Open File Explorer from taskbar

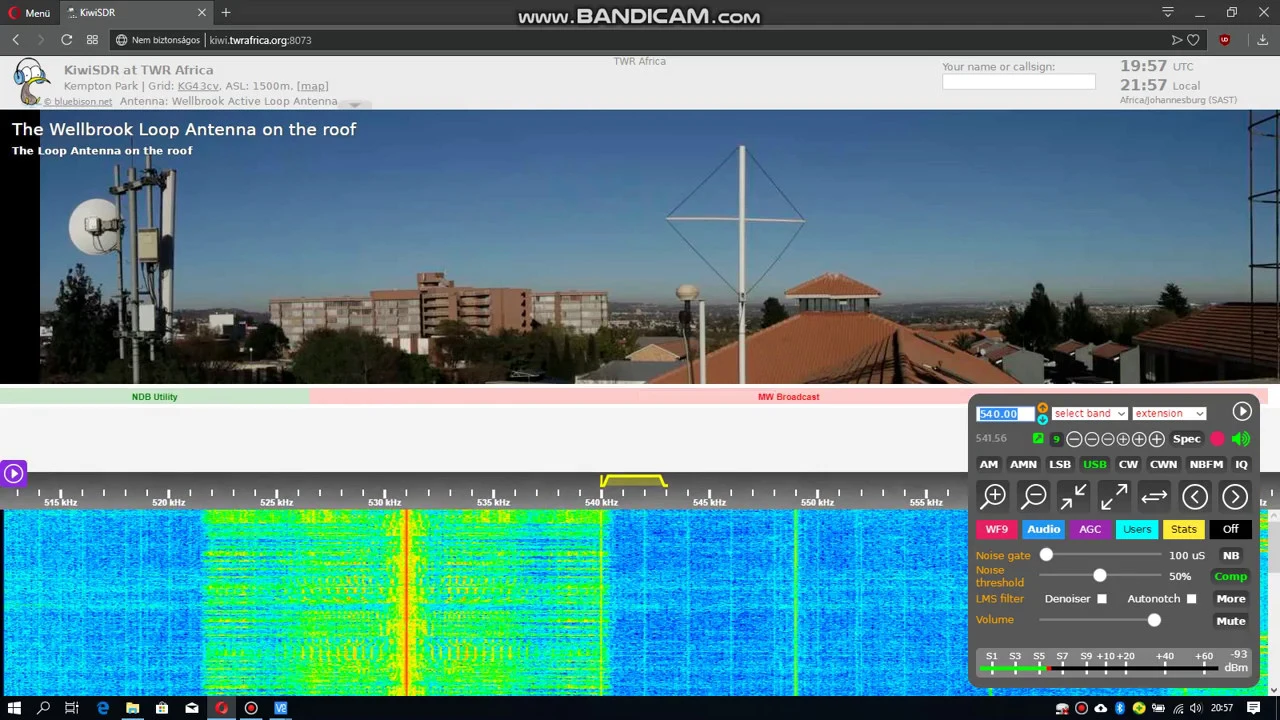pos(132,708)
